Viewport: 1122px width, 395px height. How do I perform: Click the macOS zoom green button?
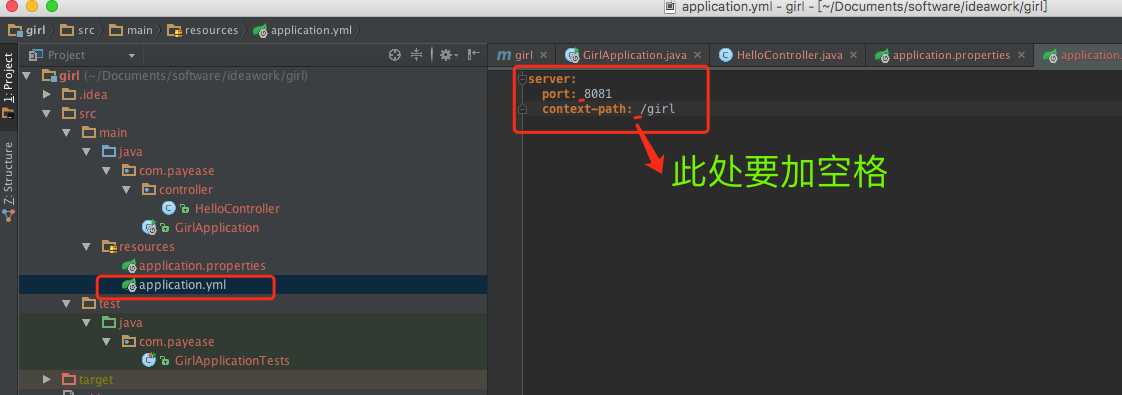(x=52, y=6)
